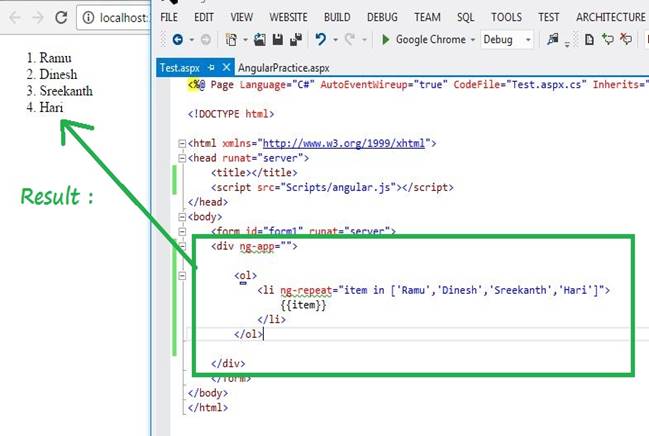
Task: Click the {{item}} expression in code
Action: (x=303, y=305)
